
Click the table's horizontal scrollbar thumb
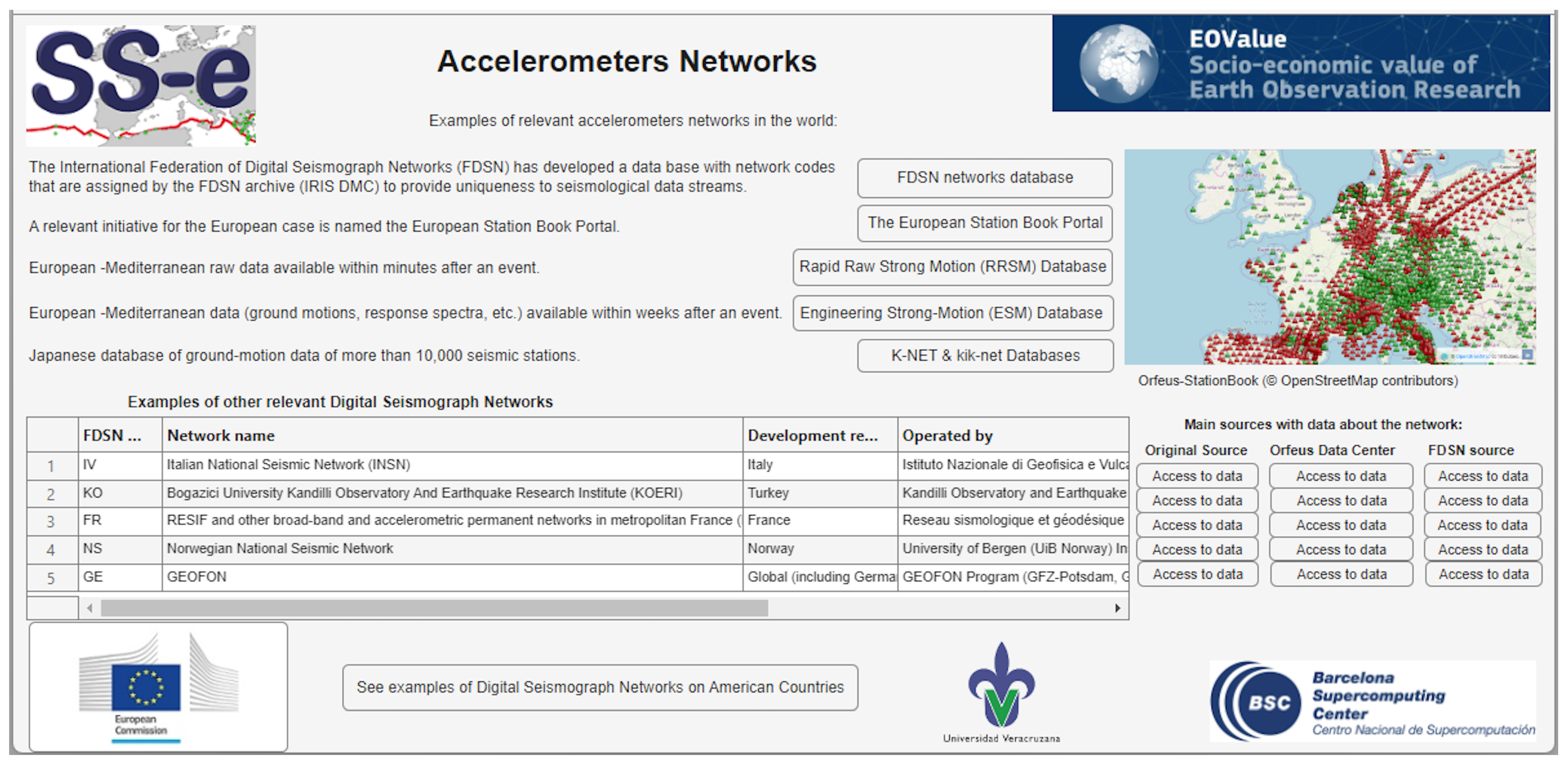435,608
